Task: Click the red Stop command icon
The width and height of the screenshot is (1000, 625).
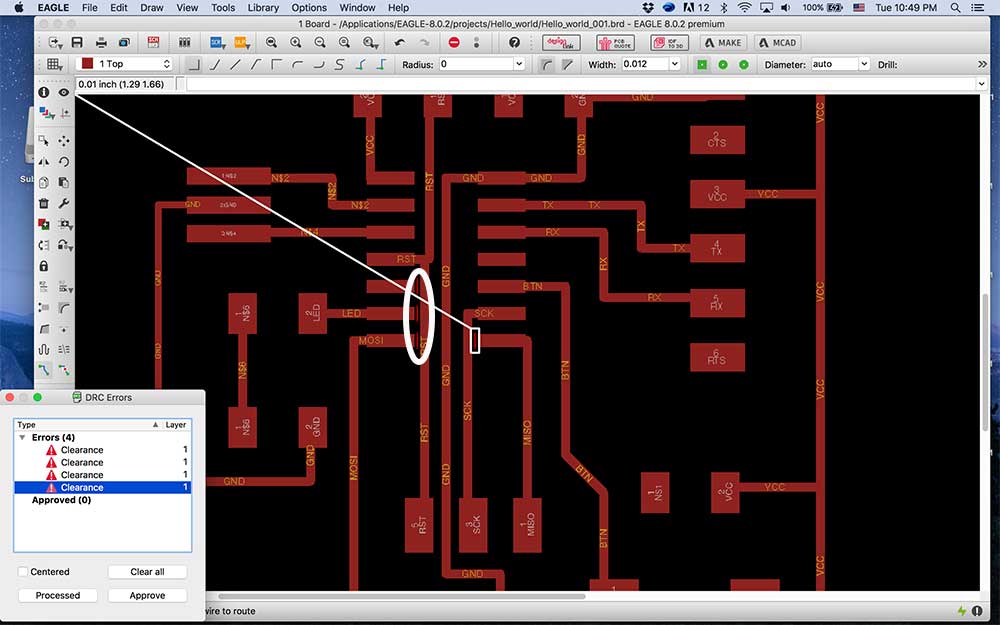Action: 454,43
